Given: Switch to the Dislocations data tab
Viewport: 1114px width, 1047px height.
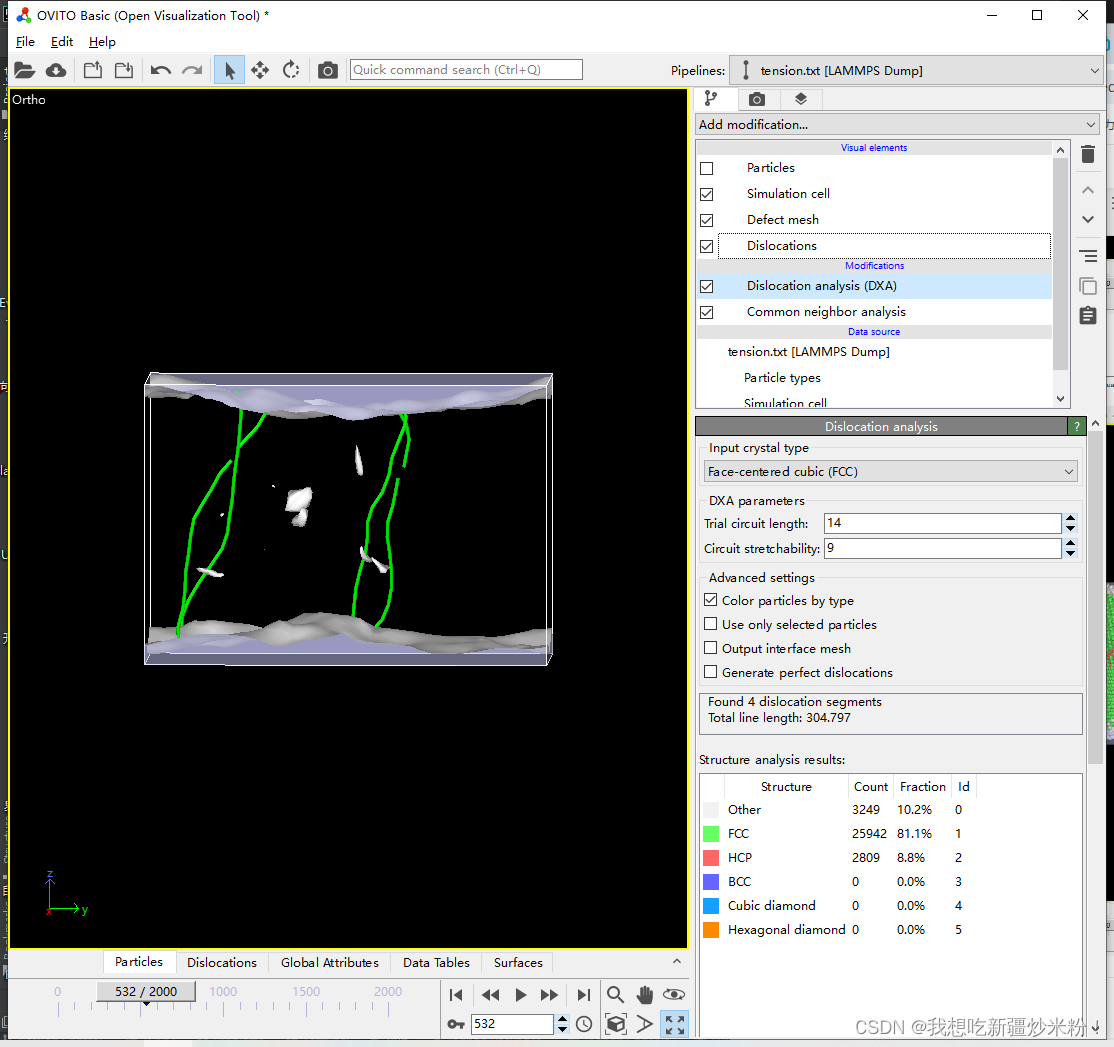Looking at the screenshot, I should pos(222,962).
